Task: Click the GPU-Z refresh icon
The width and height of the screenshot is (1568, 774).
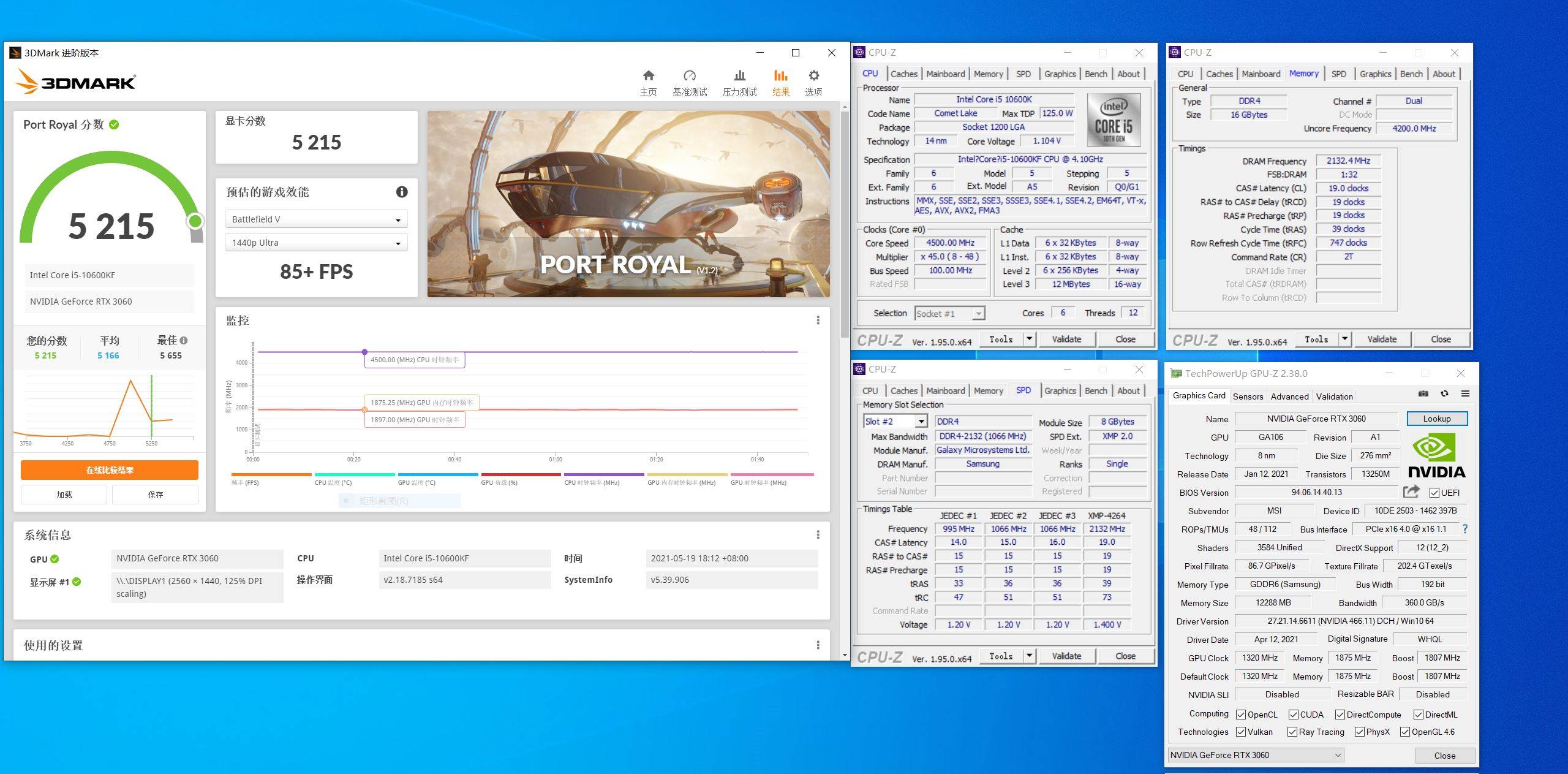Action: 1444,393
